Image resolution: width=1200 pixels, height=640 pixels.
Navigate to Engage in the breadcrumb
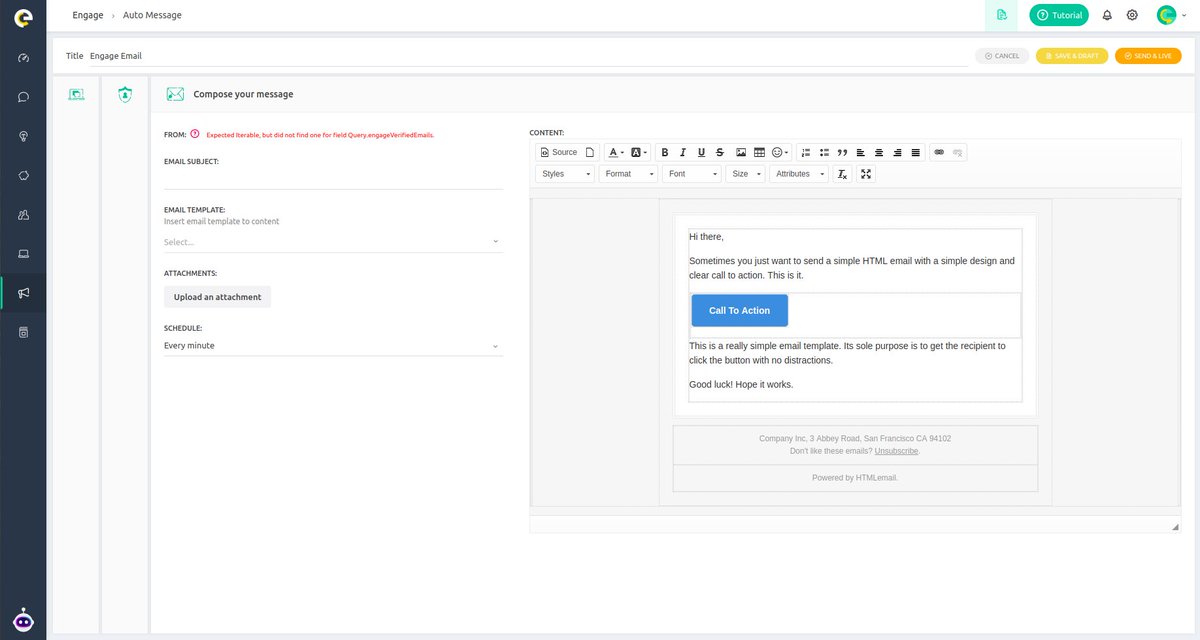(87, 15)
